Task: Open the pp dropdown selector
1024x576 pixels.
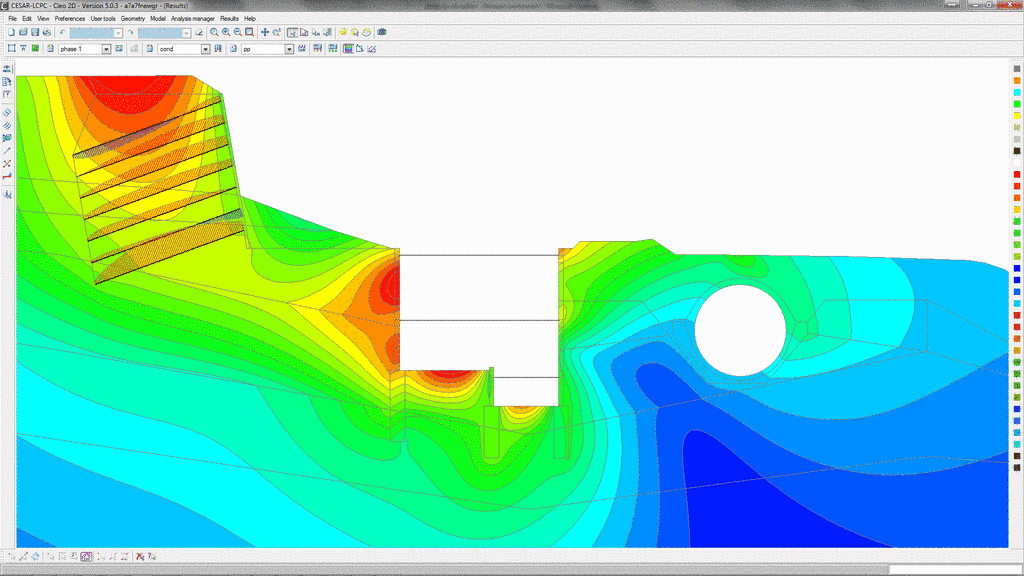Action: click(289, 48)
